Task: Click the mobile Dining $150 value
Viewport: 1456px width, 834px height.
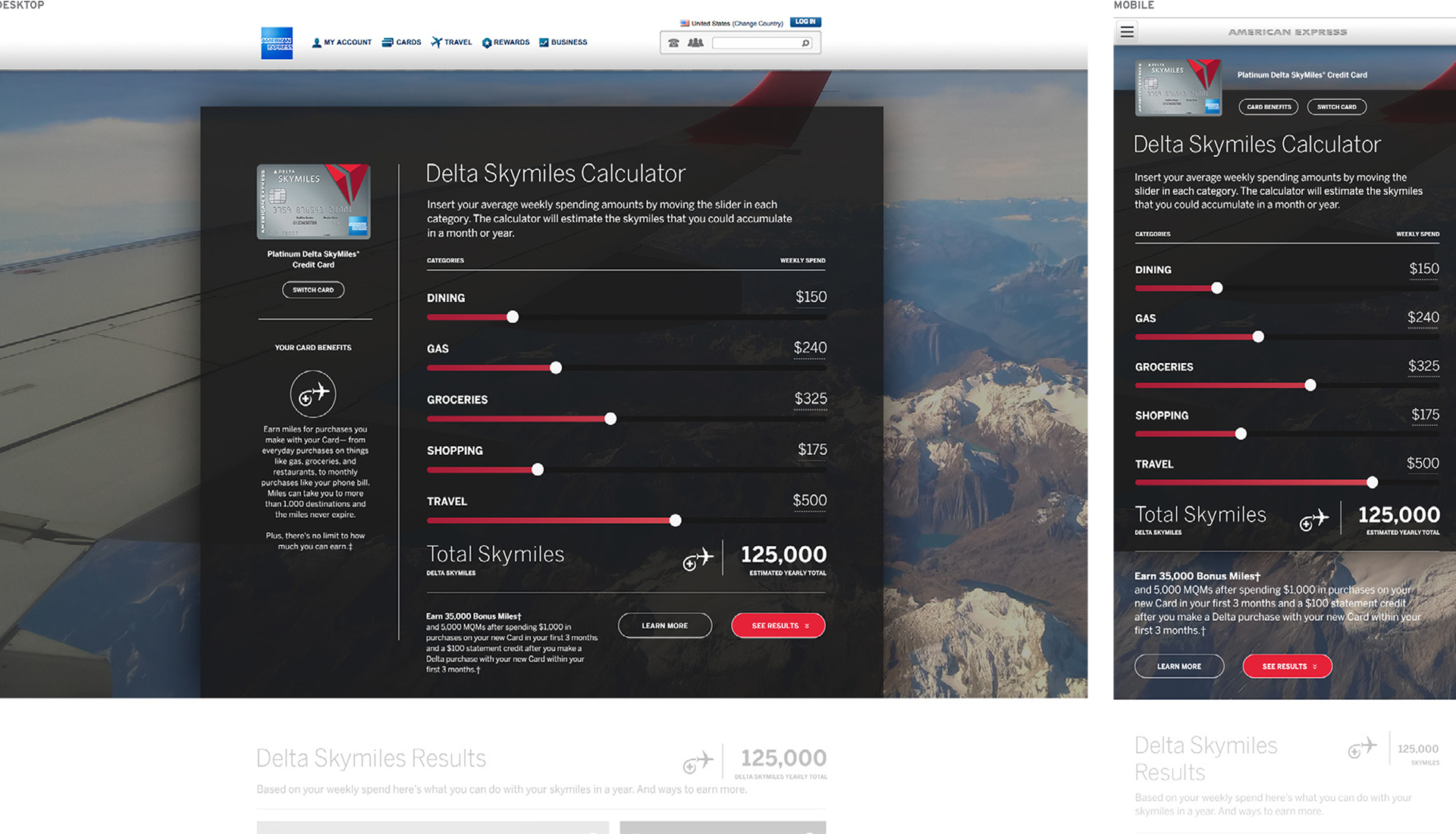Action: (x=1424, y=269)
